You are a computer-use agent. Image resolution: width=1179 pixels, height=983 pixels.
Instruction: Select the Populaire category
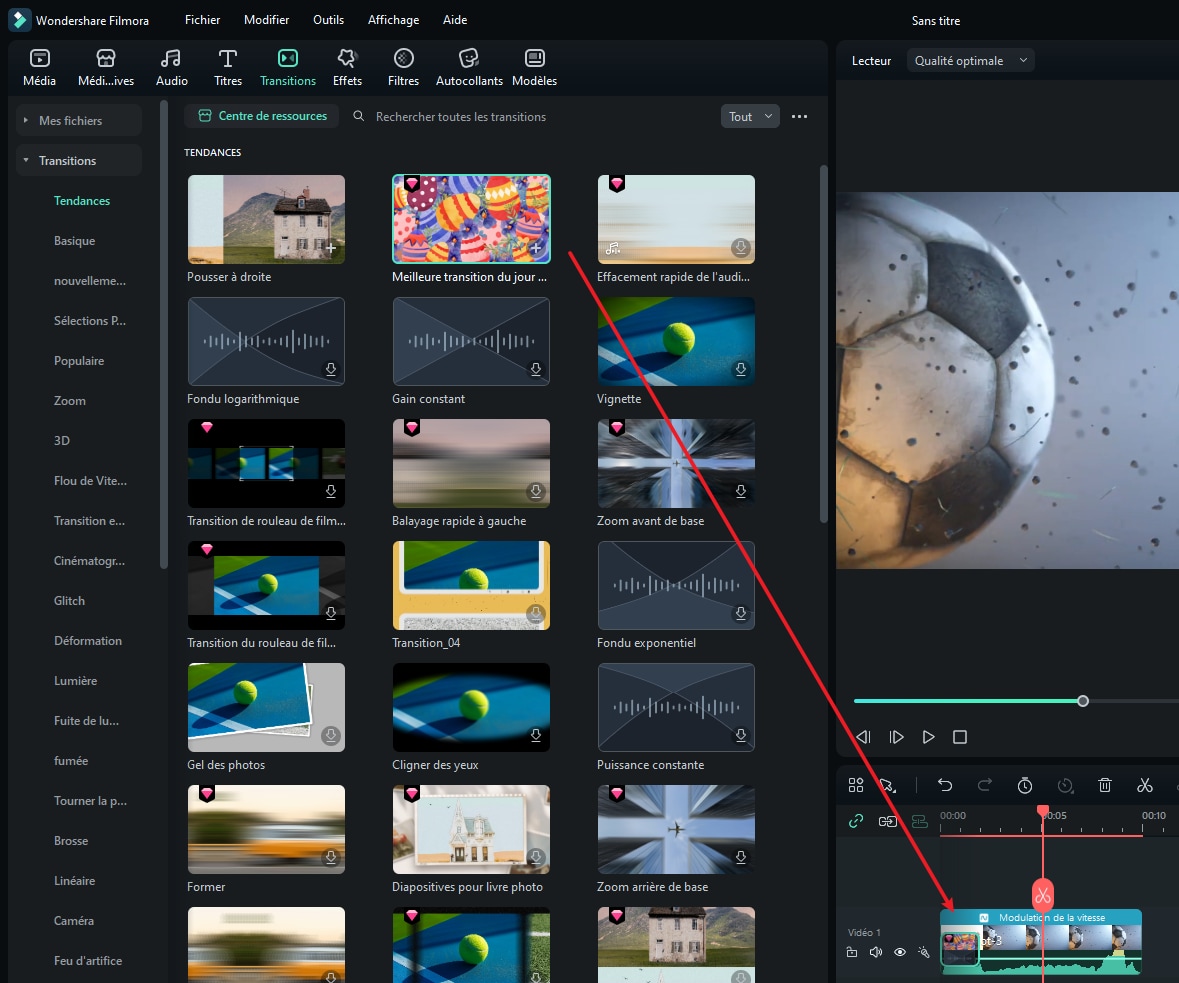click(x=79, y=360)
